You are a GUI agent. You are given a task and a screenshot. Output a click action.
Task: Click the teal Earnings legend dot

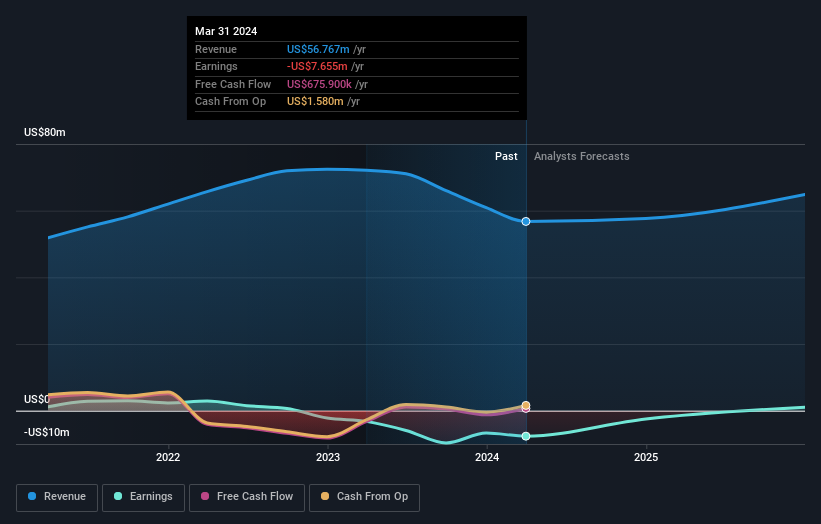point(118,496)
